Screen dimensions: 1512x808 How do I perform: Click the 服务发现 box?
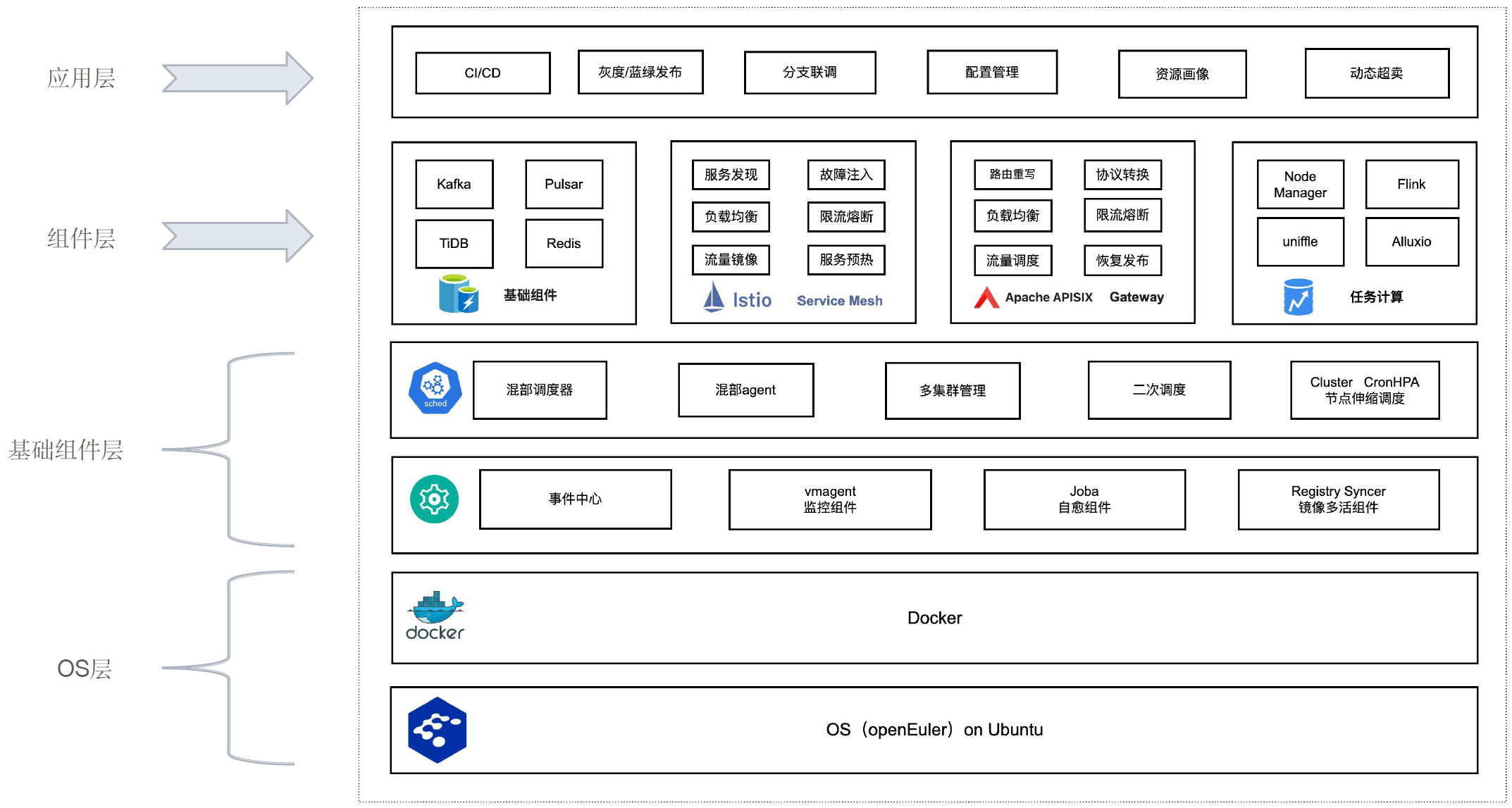pyautogui.click(x=731, y=175)
